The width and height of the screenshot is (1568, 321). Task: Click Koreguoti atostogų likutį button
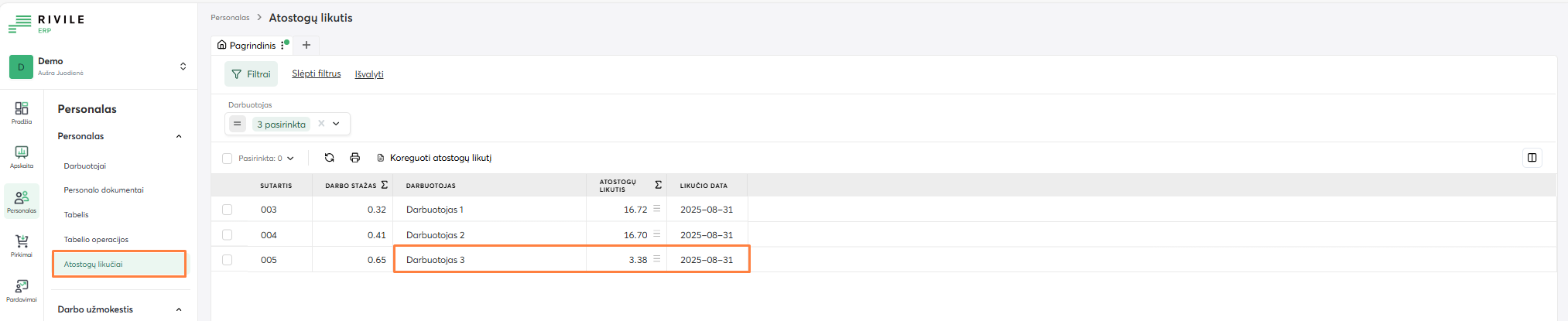[x=434, y=158]
